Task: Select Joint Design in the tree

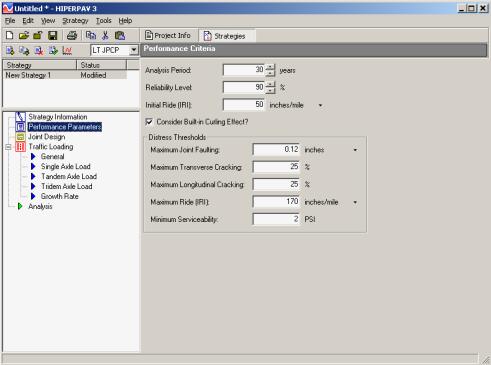Action: (x=47, y=137)
